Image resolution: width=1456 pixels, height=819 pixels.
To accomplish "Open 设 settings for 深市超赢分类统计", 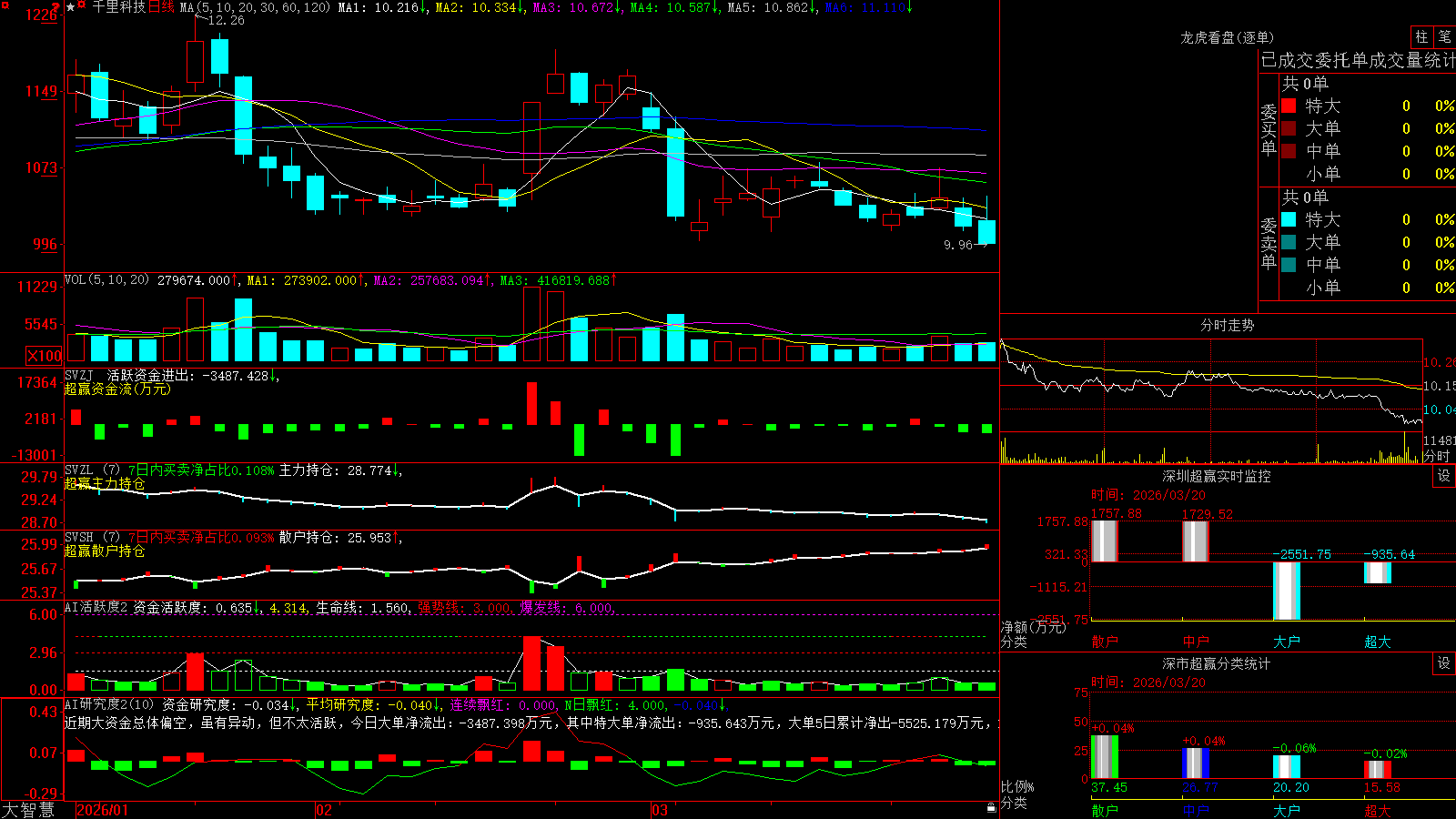I will coord(1444,663).
